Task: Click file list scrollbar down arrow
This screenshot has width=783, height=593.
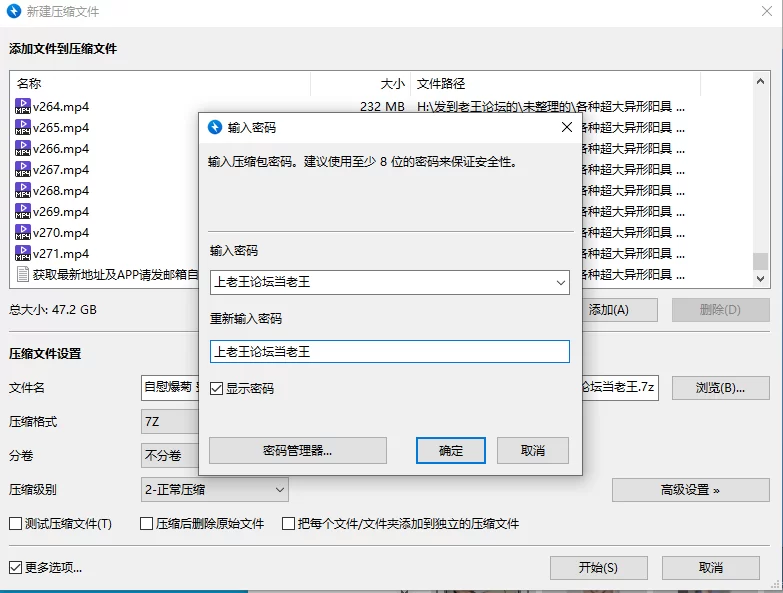Action: click(761, 279)
